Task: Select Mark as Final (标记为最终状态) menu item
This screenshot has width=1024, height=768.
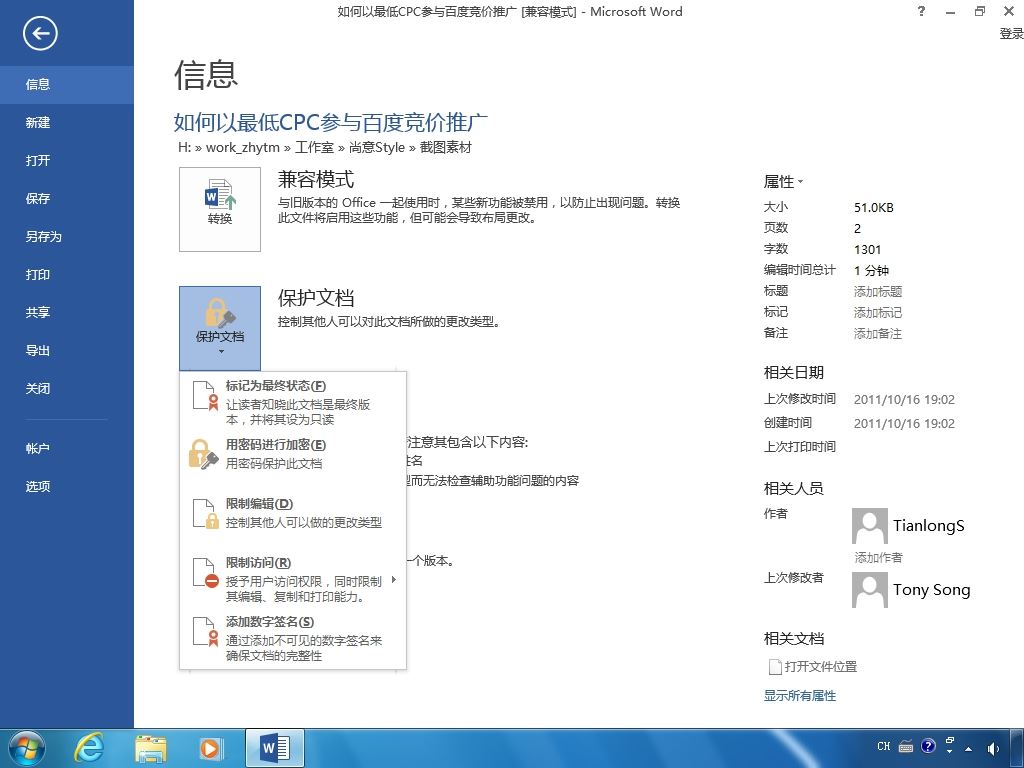Action: point(293,401)
